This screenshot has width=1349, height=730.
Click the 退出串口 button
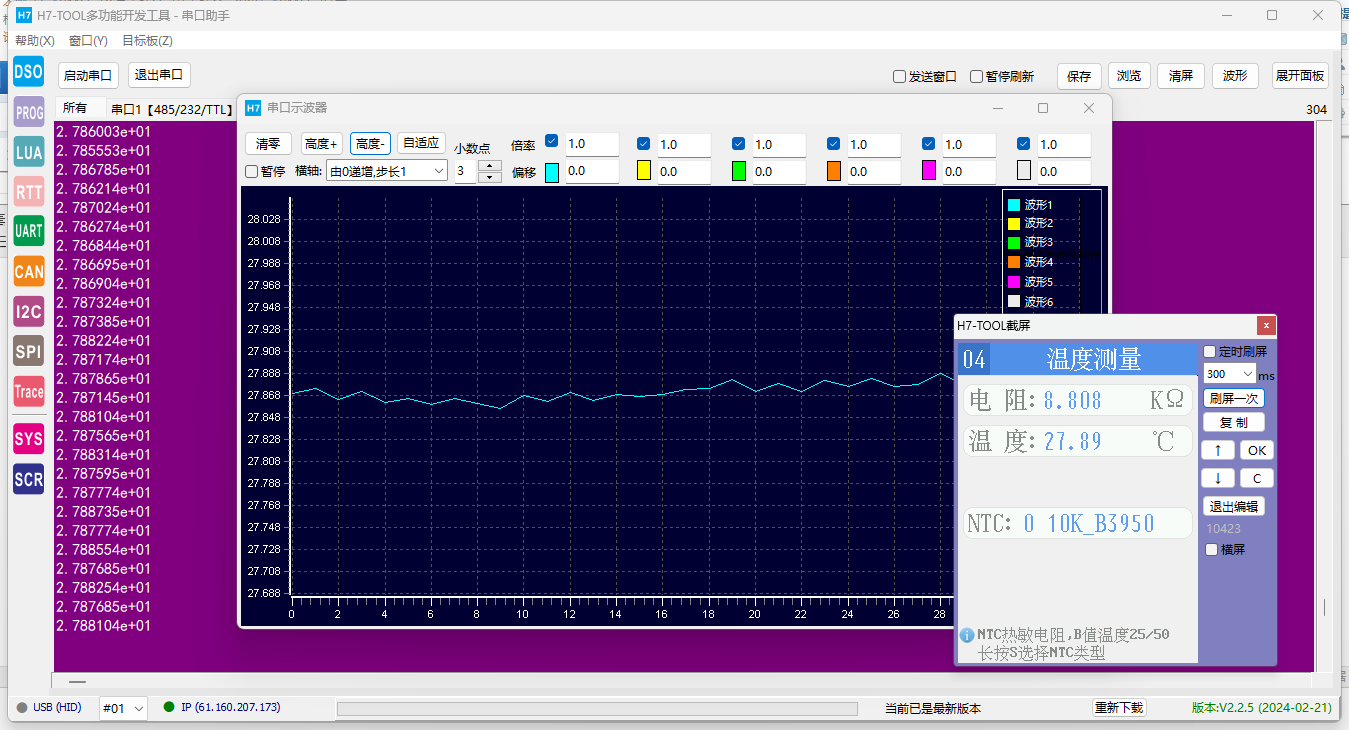159,75
